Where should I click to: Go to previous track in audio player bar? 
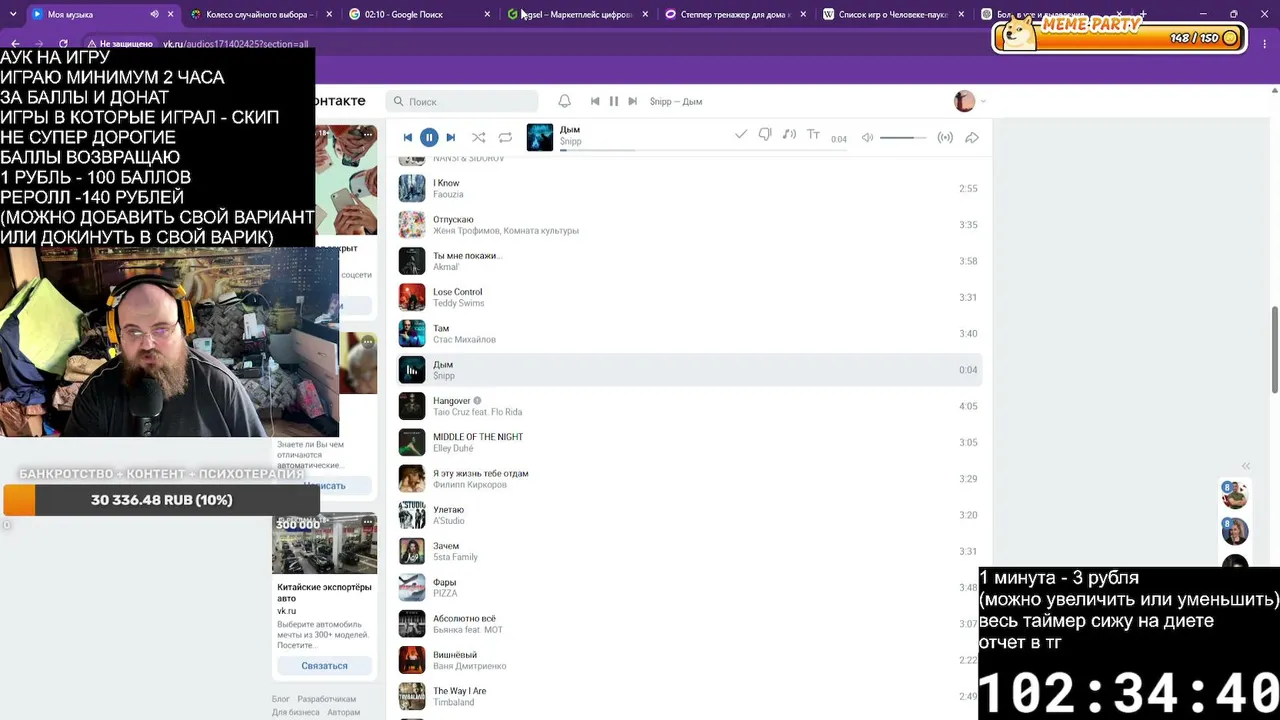[x=407, y=137]
